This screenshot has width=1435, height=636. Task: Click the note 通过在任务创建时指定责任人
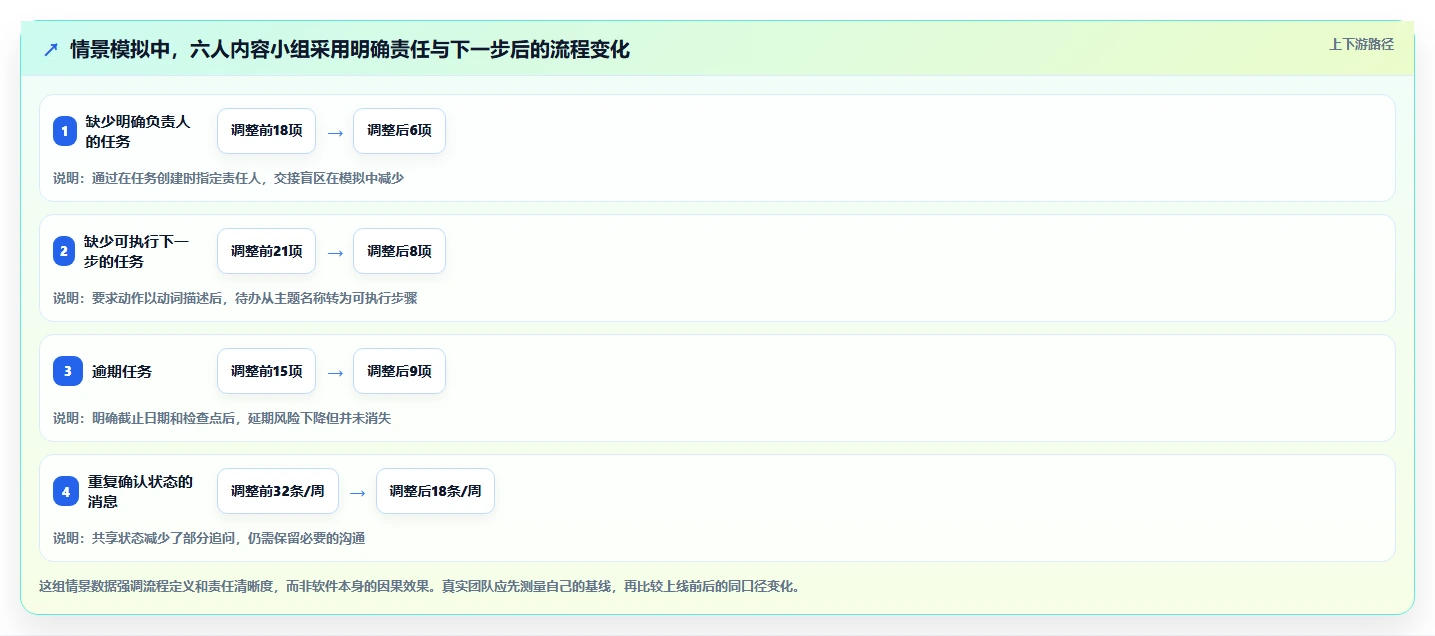click(x=228, y=178)
